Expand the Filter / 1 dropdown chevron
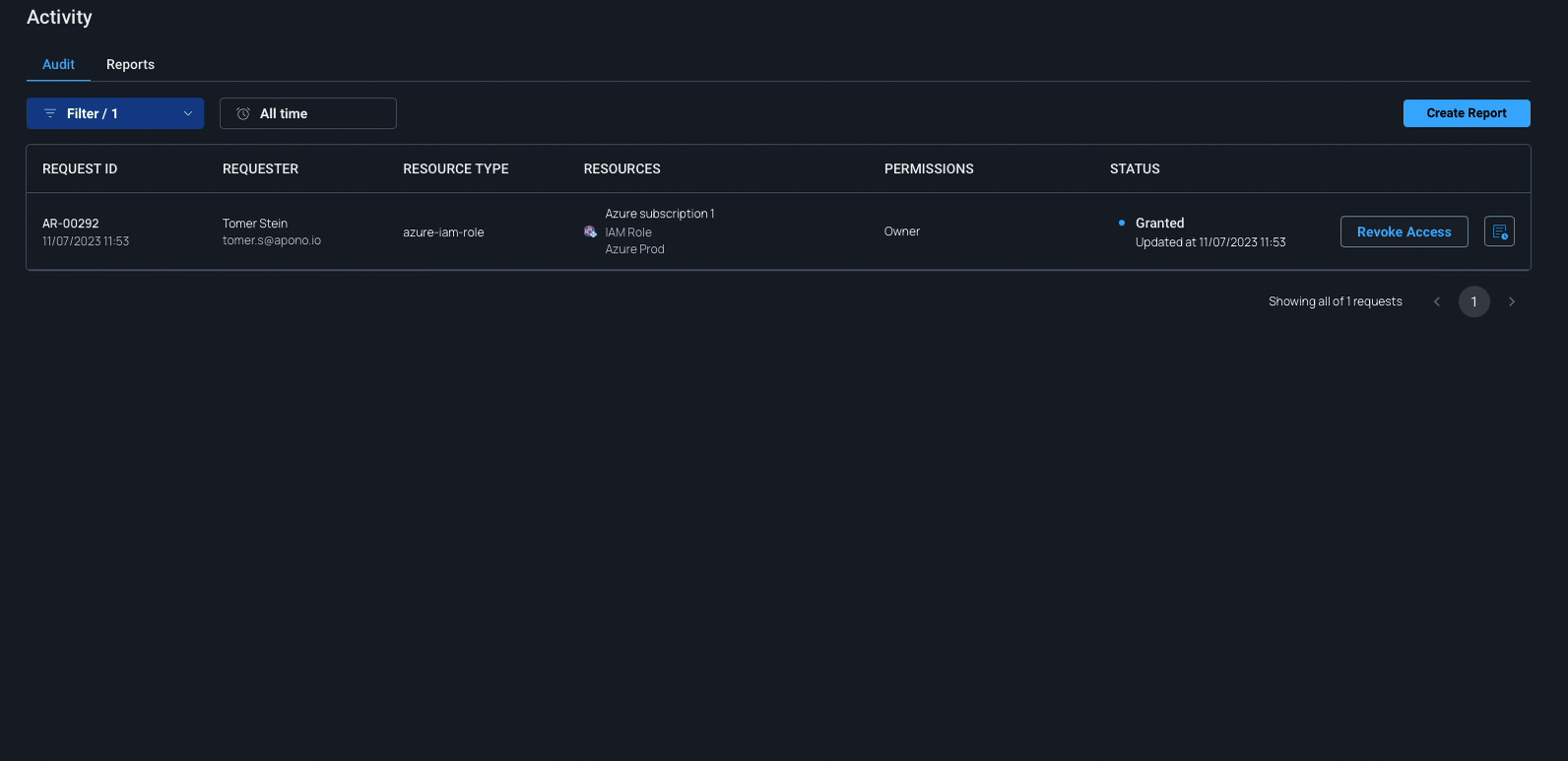This screenshot has height=761, width=1568. coord(187,113)
